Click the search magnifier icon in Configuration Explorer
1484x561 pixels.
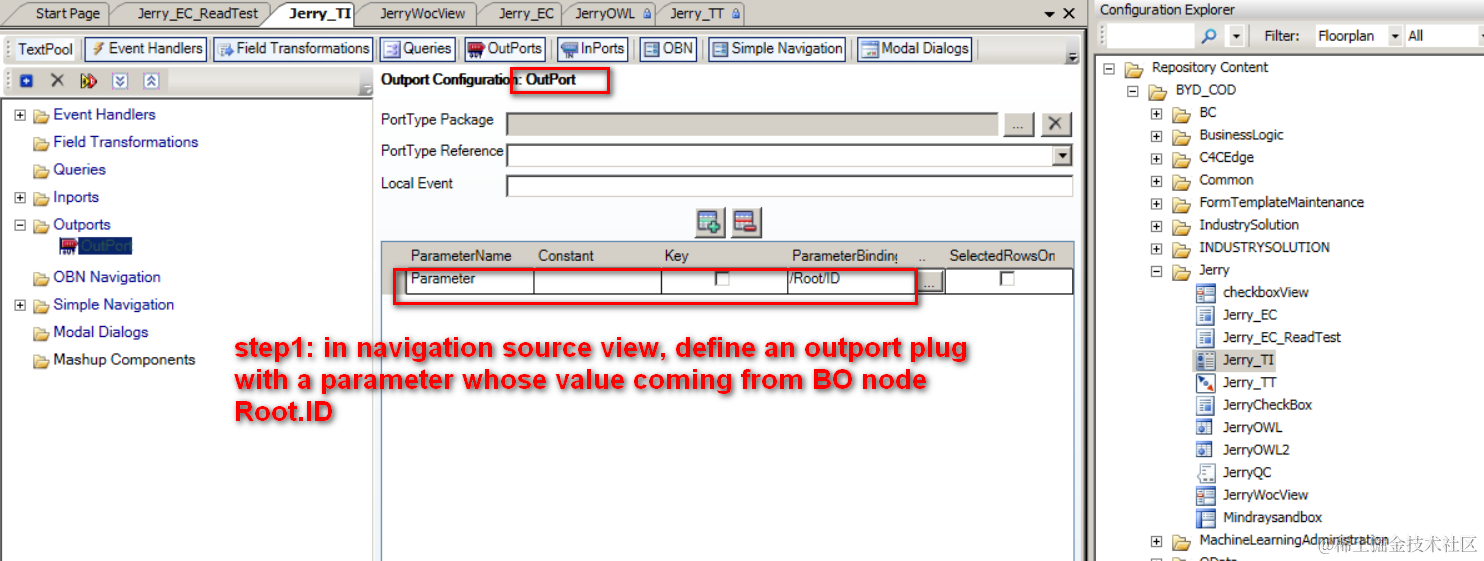[1209, 36]
